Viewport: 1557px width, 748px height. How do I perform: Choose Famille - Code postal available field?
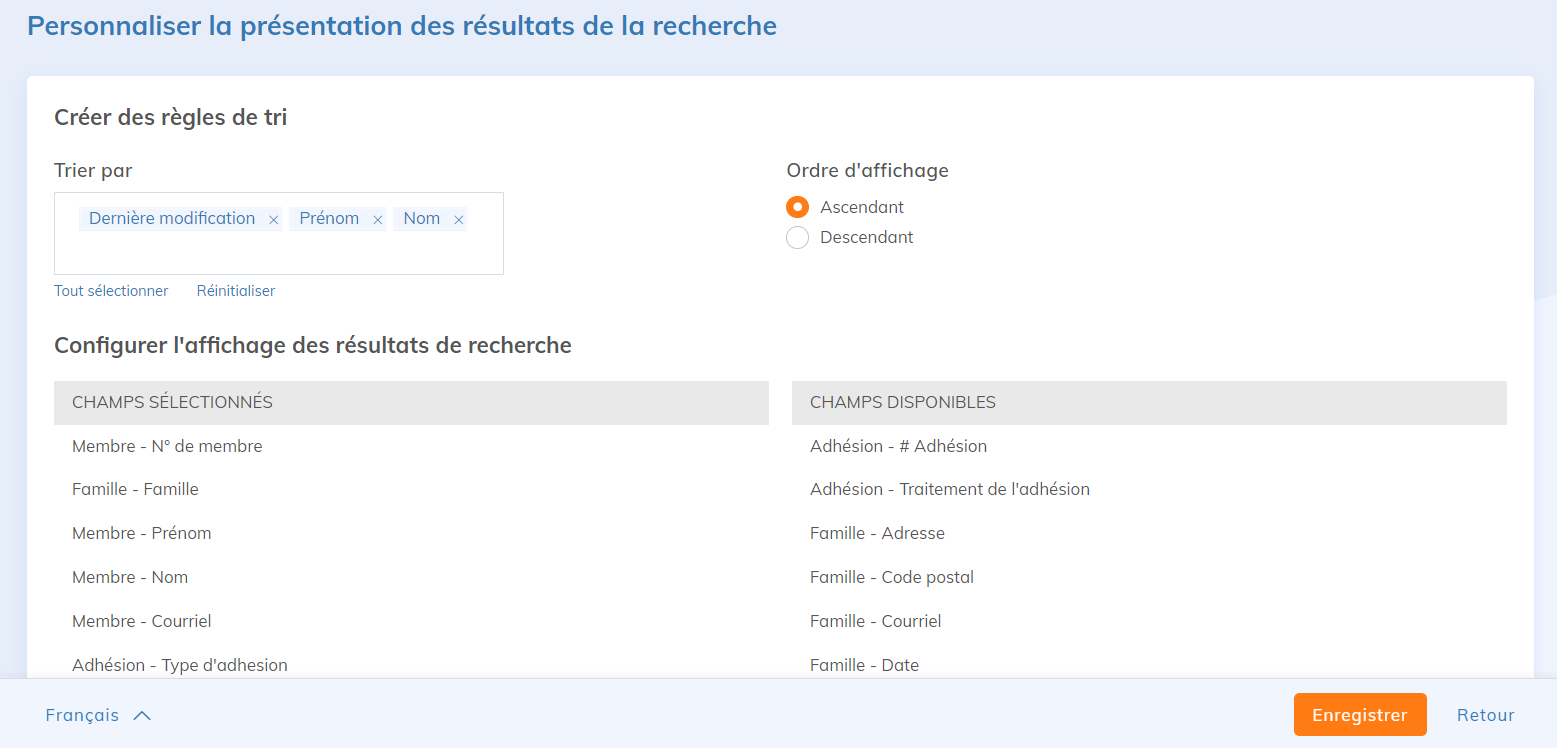coord(891,577)
